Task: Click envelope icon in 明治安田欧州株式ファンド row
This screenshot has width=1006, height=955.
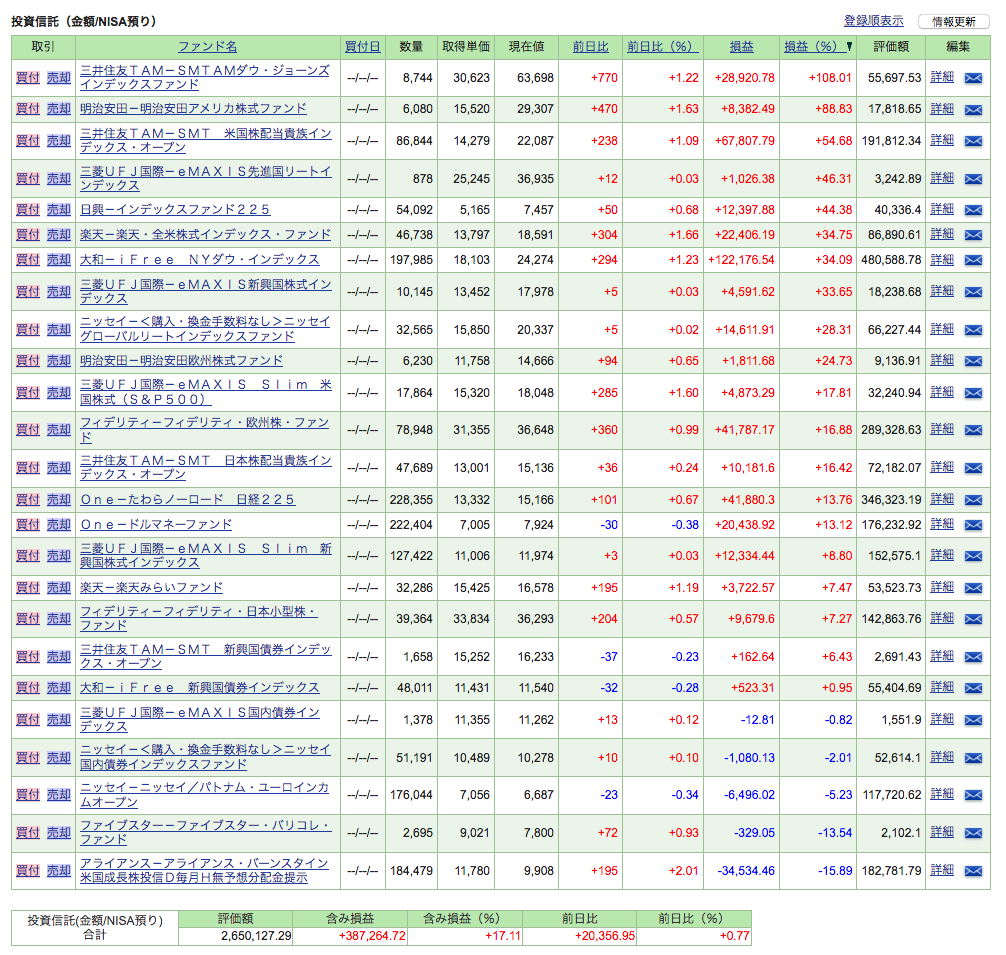Action: 973,362
